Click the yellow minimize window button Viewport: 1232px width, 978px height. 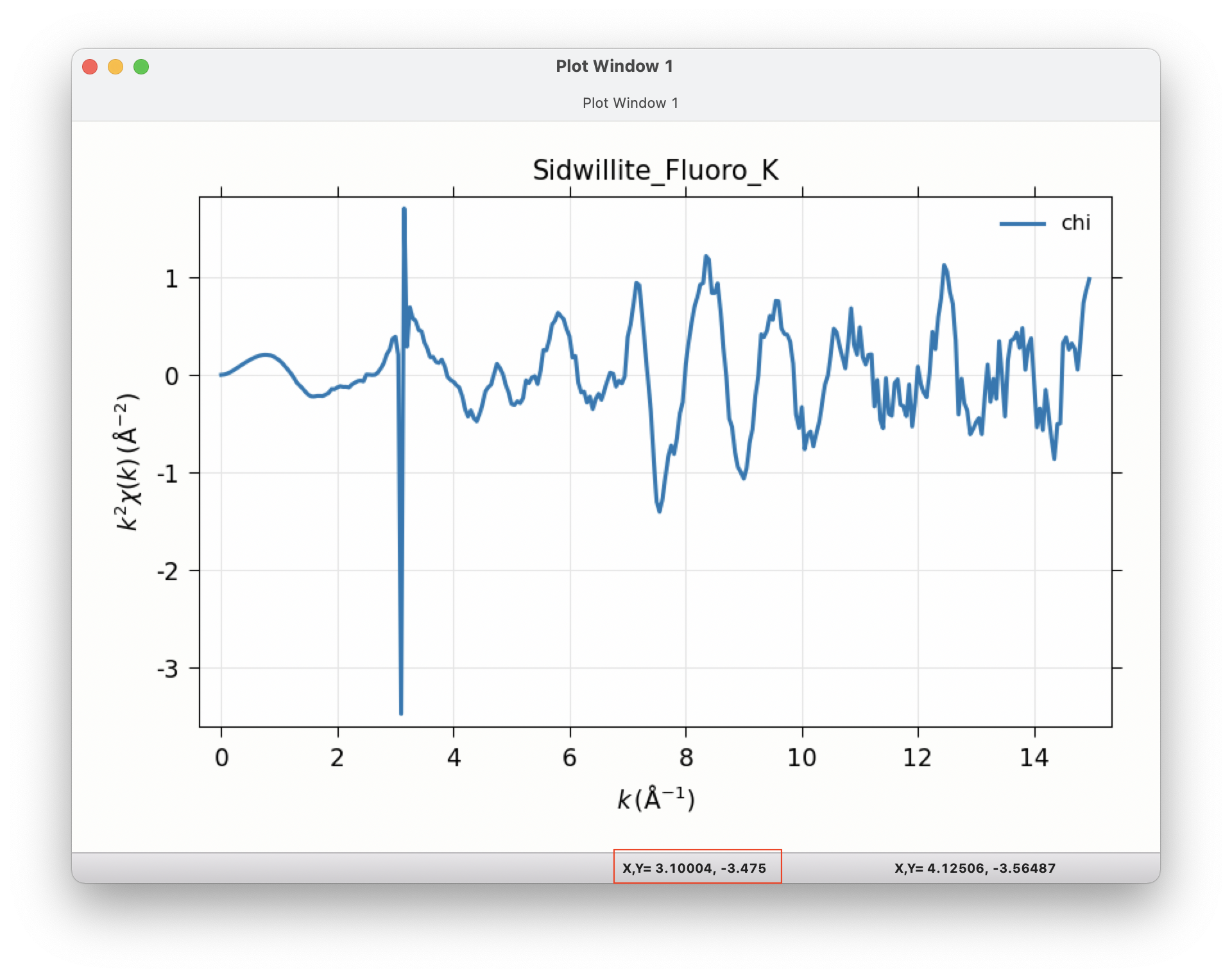pos(116,67)
